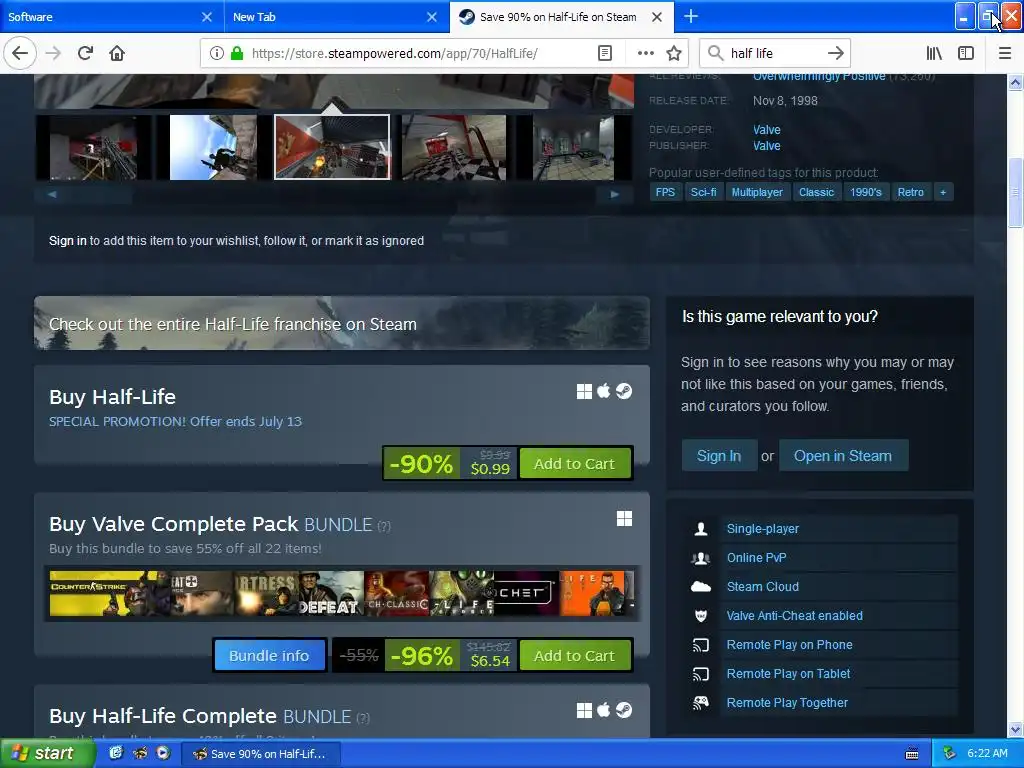Click SteamOS icon in Buy Half-Life
Image resolution: width=1024 pixels, height=768 pixels.
(x=624, y=391)
